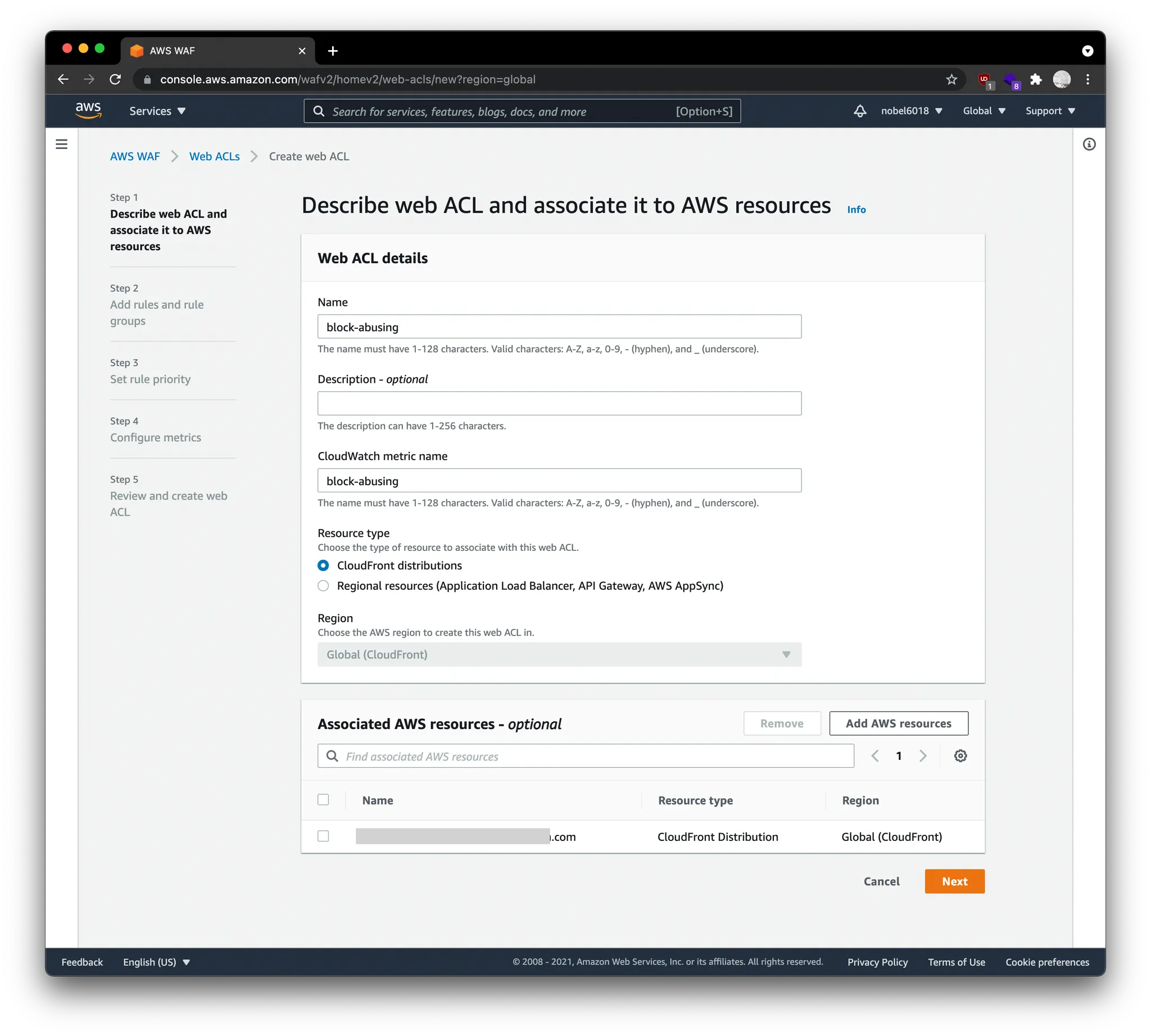Select CloudFront distributions radio option
This screenshot has height=1036, width=1151.
click(323, 565)
